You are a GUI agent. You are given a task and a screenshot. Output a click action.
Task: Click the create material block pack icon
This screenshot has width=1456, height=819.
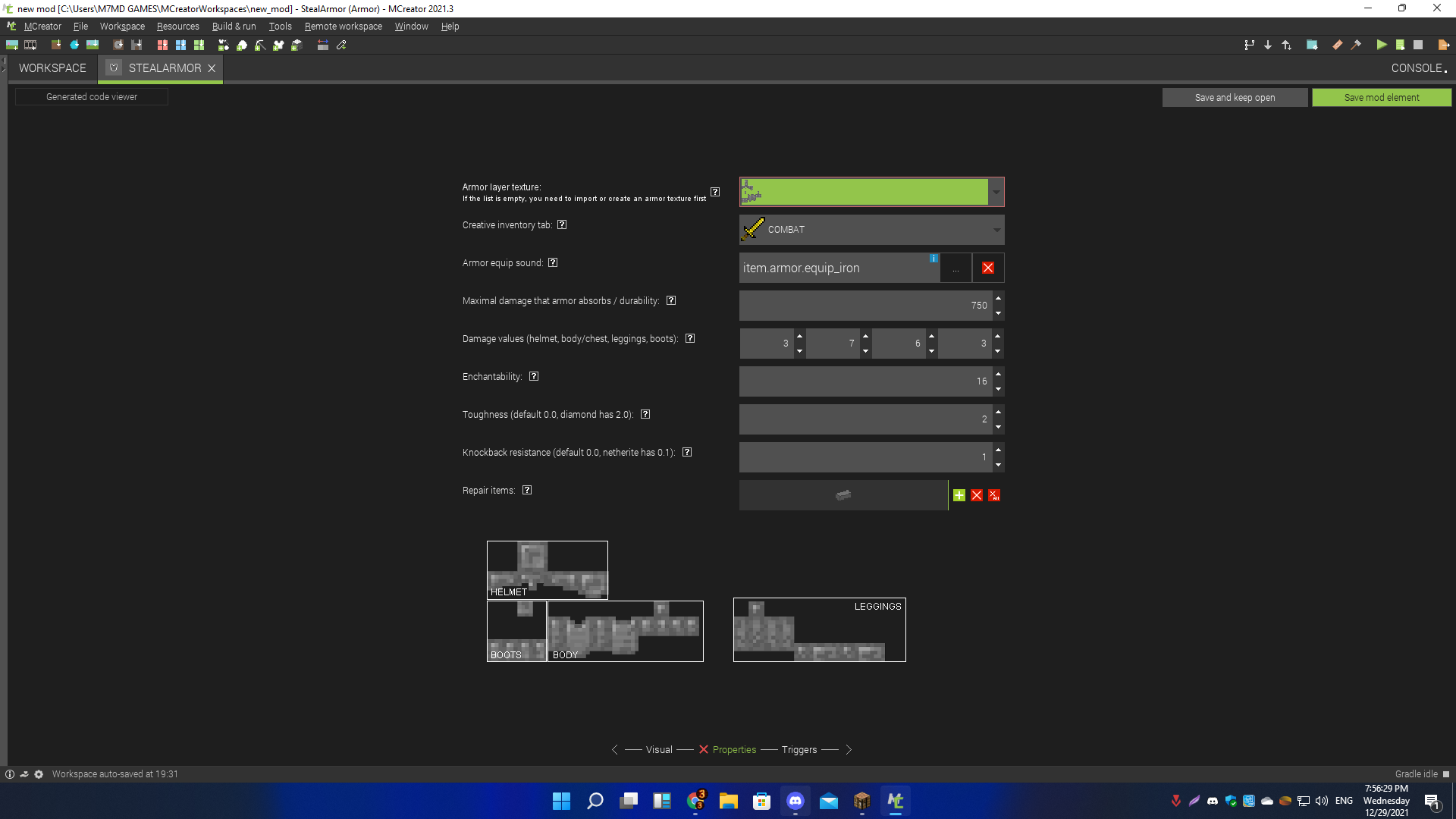point(297,45)
